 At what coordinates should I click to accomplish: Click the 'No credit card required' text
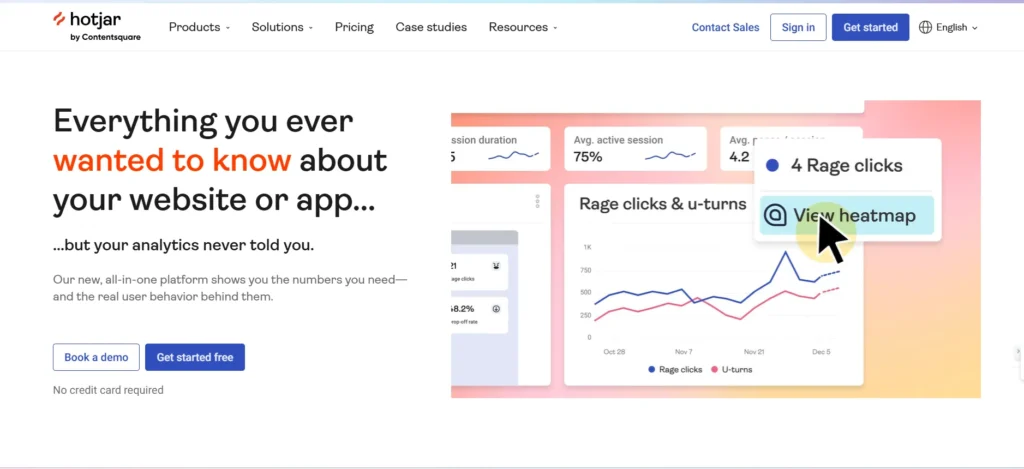tap(108, 390)
